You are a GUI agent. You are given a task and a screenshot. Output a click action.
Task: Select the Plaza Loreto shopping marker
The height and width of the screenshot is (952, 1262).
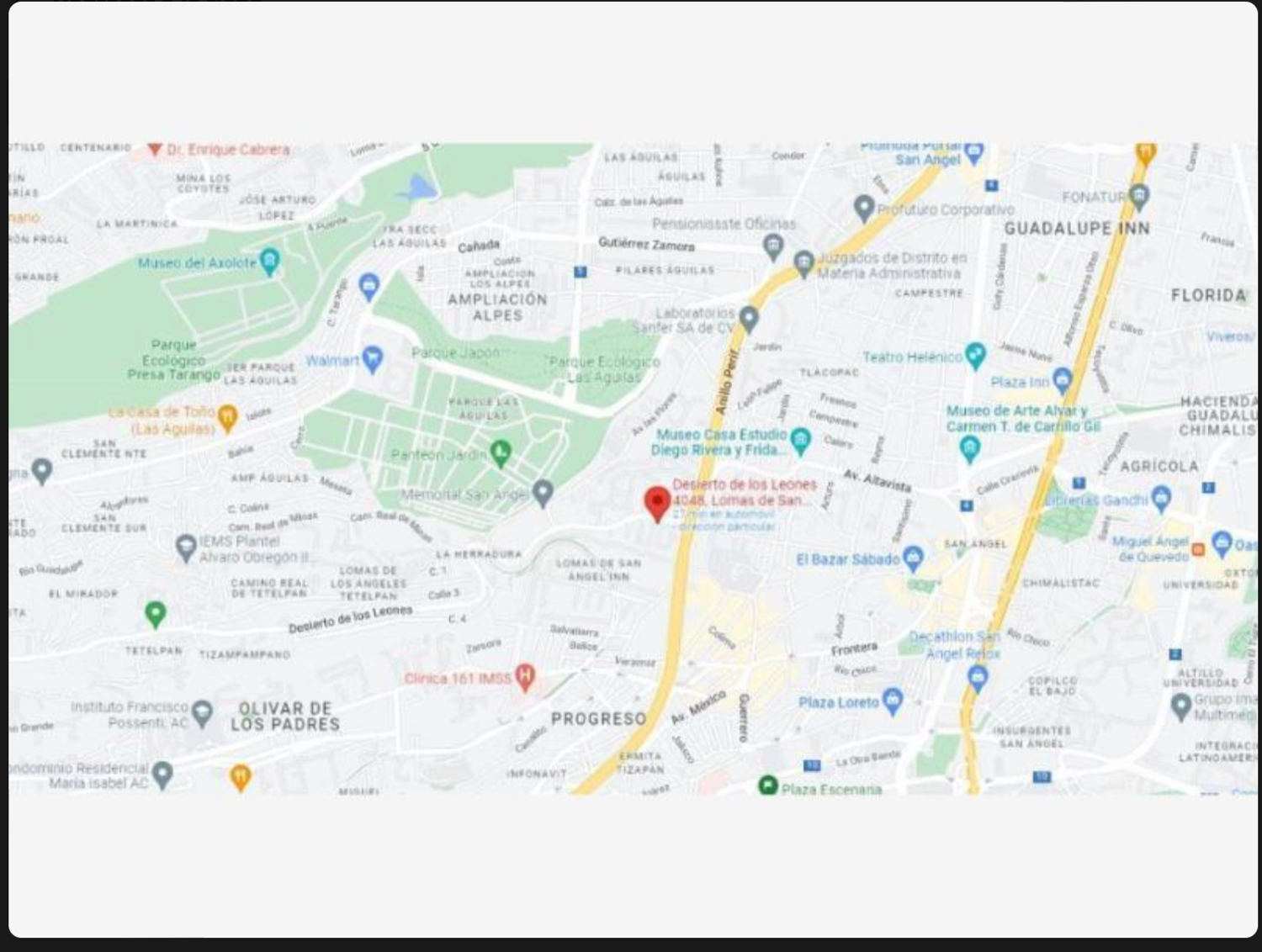click(x=893, y=701)
